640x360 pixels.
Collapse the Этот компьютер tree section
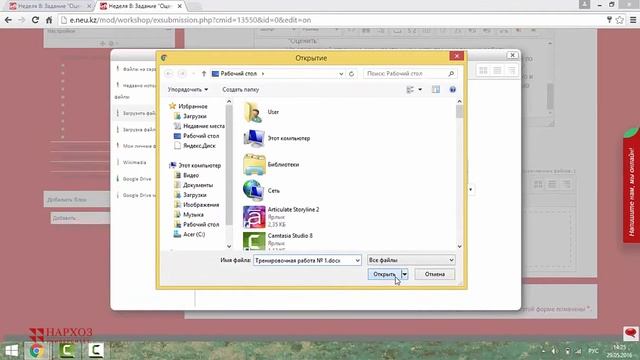point(195,165)
